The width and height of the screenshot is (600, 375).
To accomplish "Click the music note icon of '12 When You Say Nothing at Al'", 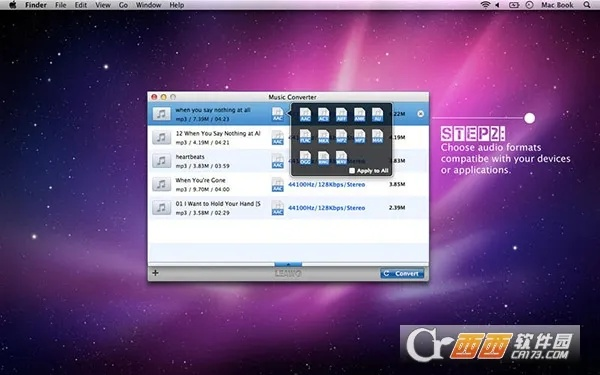I will tap(161, 137).
